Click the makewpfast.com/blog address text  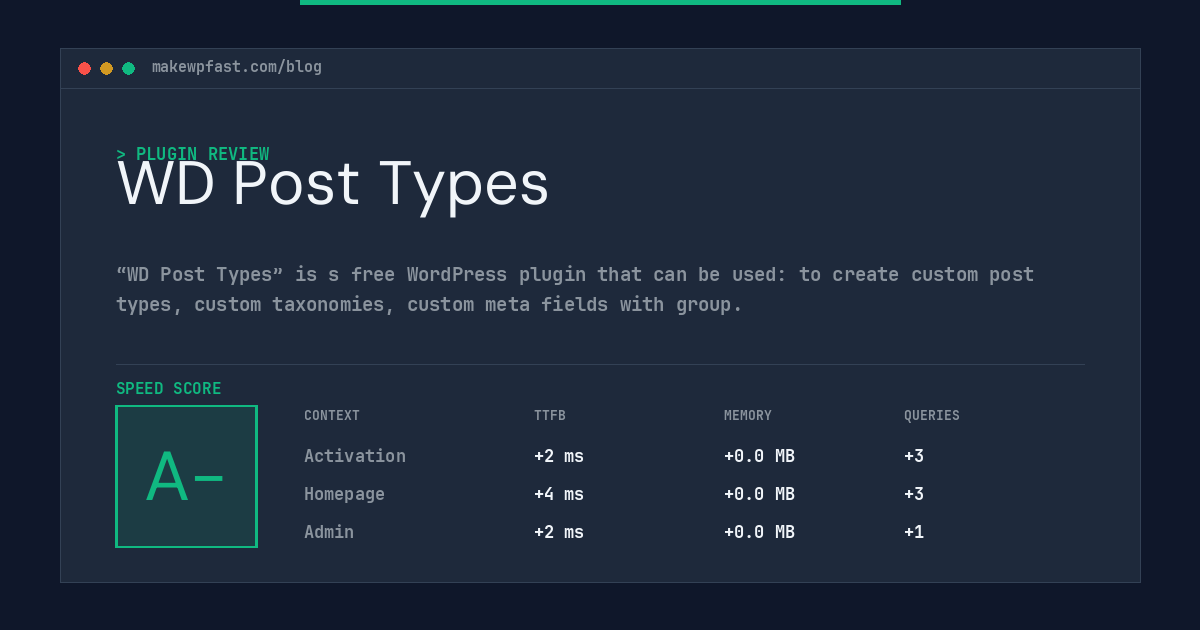[x=237, y=67]
